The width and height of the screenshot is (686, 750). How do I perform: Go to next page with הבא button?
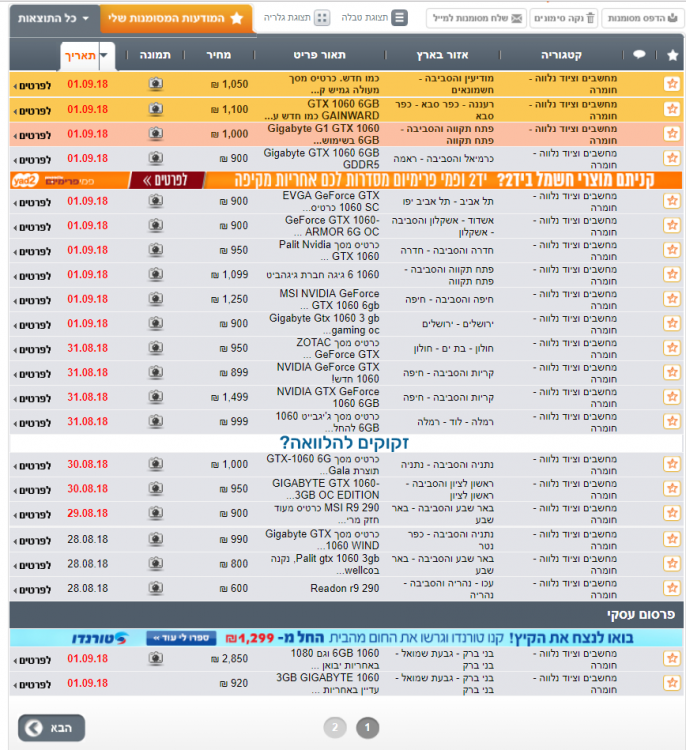(52, 728)
